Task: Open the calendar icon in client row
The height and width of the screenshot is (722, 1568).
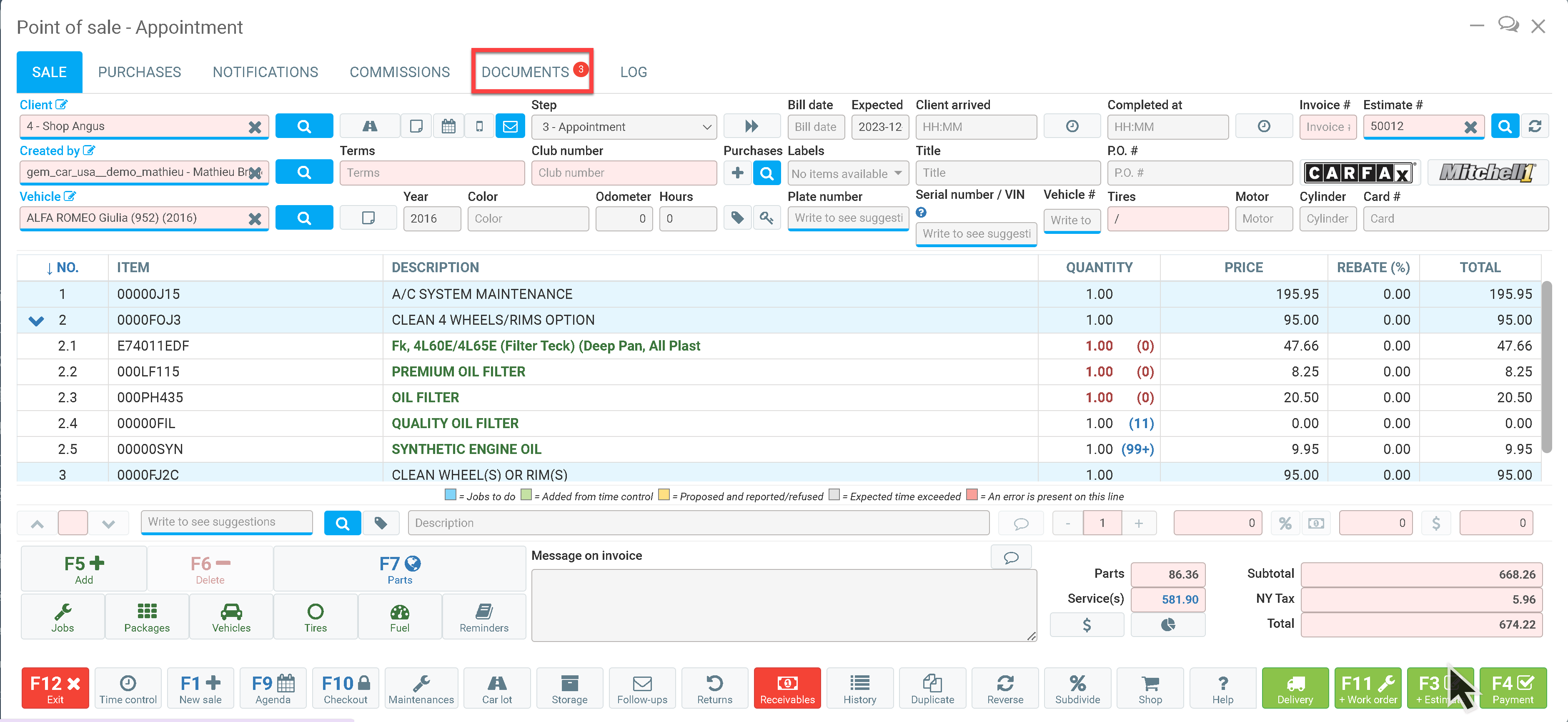Action: coord(448,126)
